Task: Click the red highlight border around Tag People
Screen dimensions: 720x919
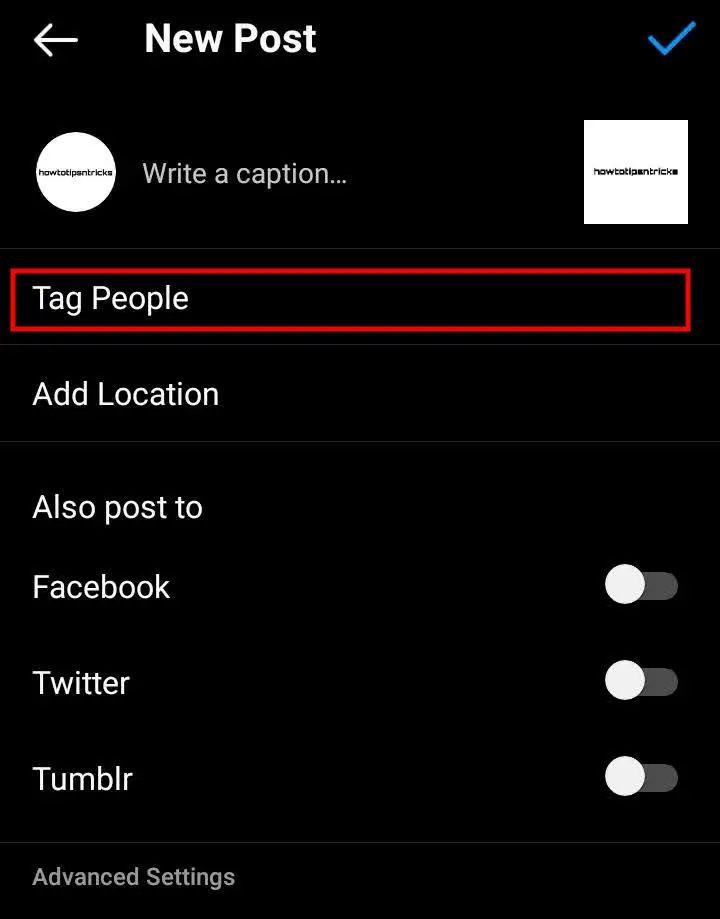Action: pyautogui.click(x=351, y=271)
